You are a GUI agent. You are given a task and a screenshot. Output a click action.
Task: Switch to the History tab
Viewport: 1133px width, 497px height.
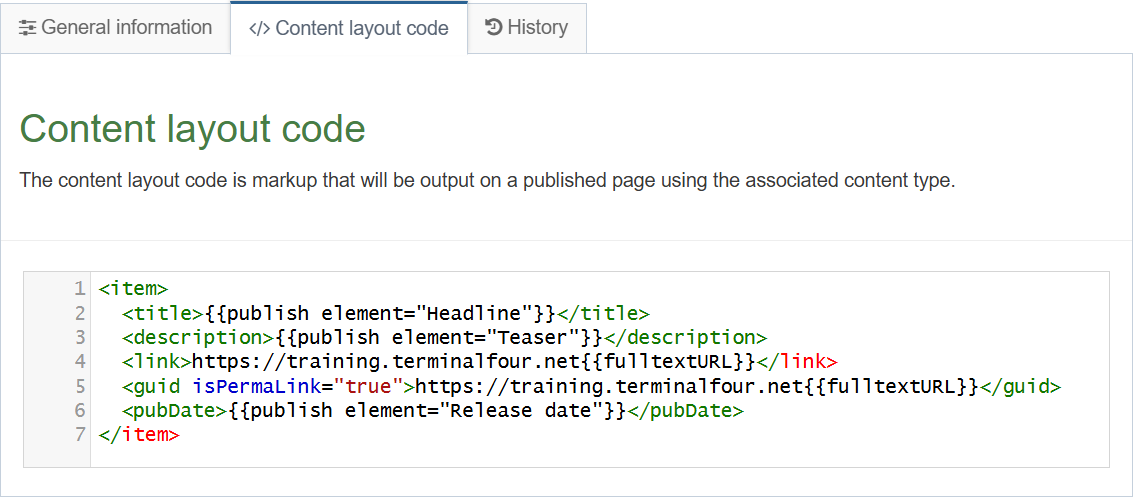[x=527, y=28]
